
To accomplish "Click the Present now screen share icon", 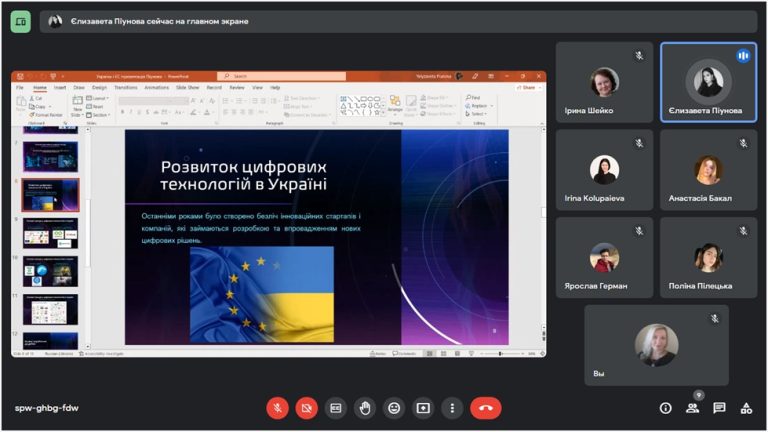I will 423,408.
